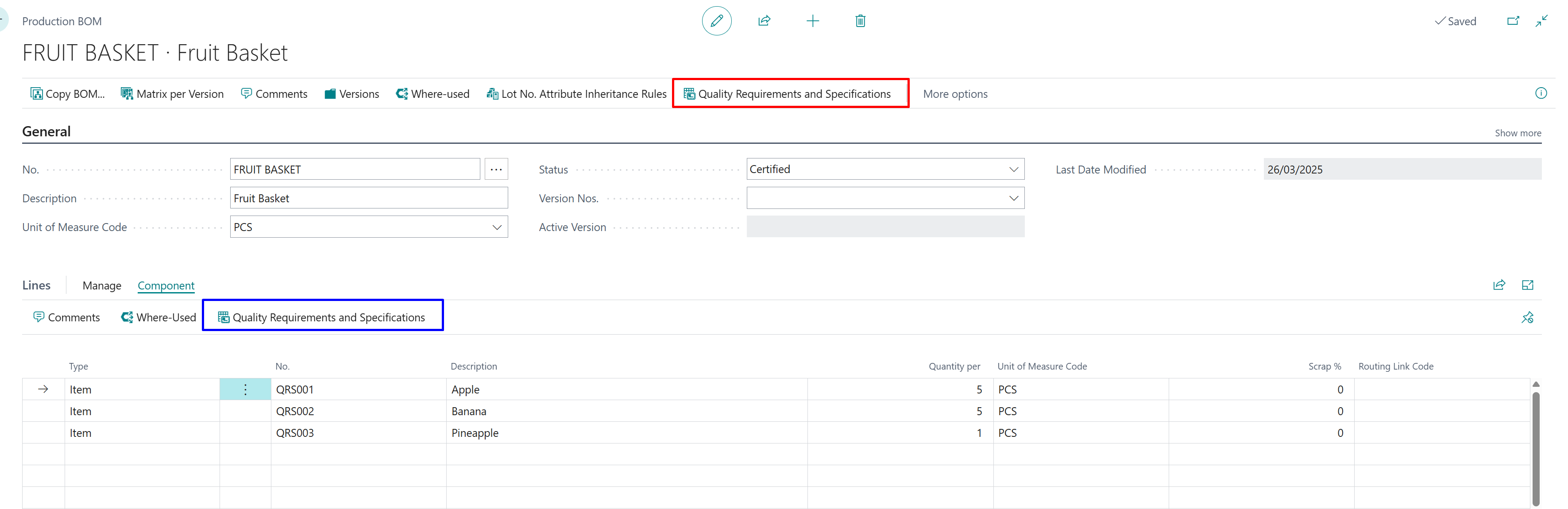1568x509 pixels.
Task: Open the Version Nos. dropdown
Action: [x=1013, y=198]
